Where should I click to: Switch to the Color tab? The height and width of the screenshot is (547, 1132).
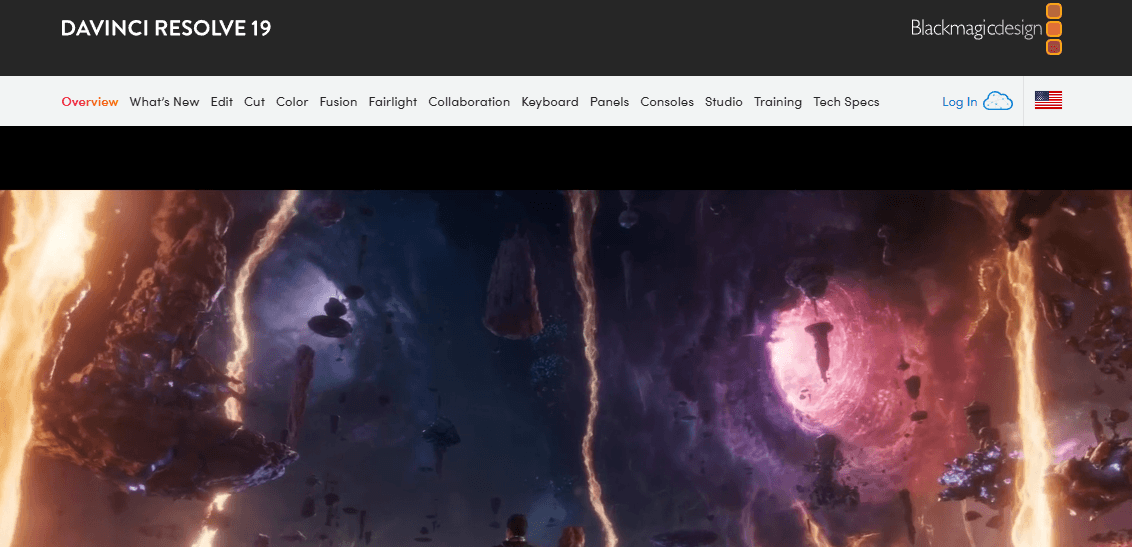(292, 102)
